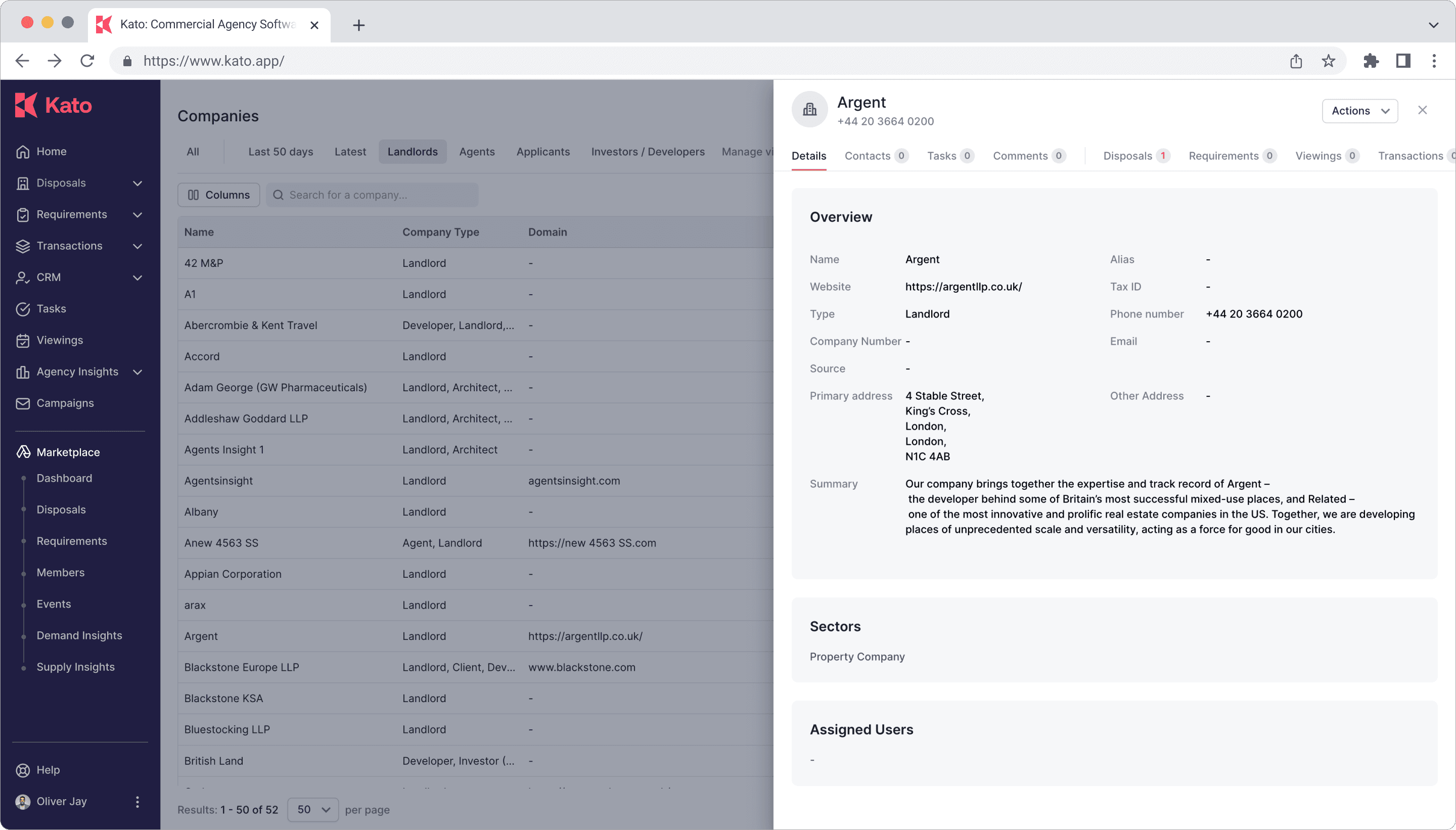Click the CRM person icon
The width and height of the screenshot is (1456, 830).
click(23, 277)
